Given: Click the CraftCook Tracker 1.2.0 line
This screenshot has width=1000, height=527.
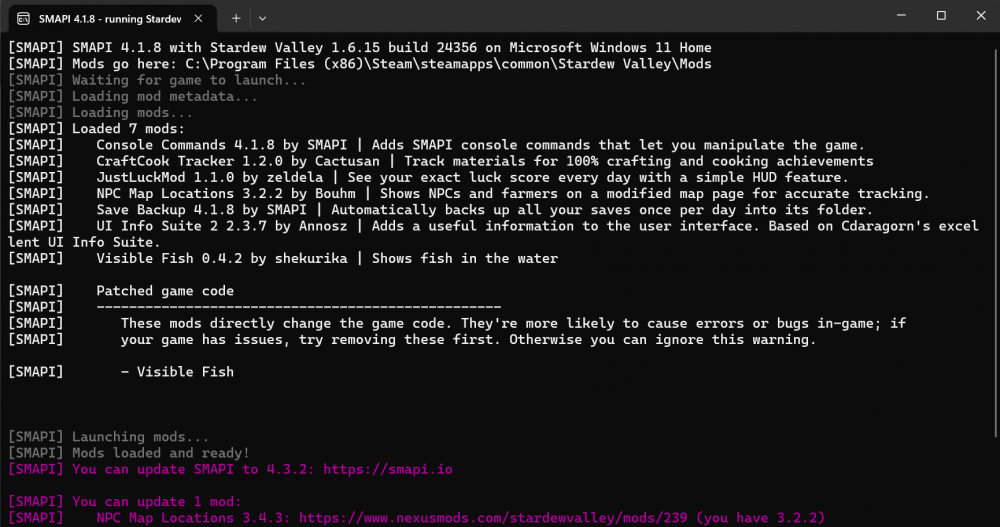Looking at the screenshot, I should [484, 161].
